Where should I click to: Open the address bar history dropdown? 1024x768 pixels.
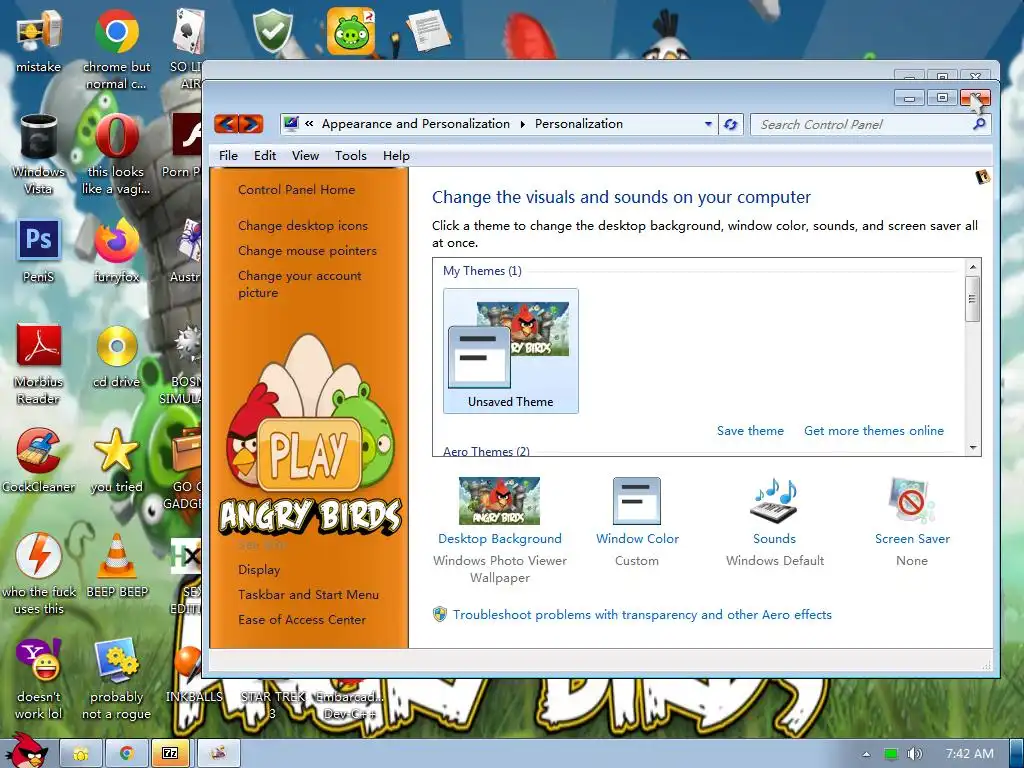[708, 124]
